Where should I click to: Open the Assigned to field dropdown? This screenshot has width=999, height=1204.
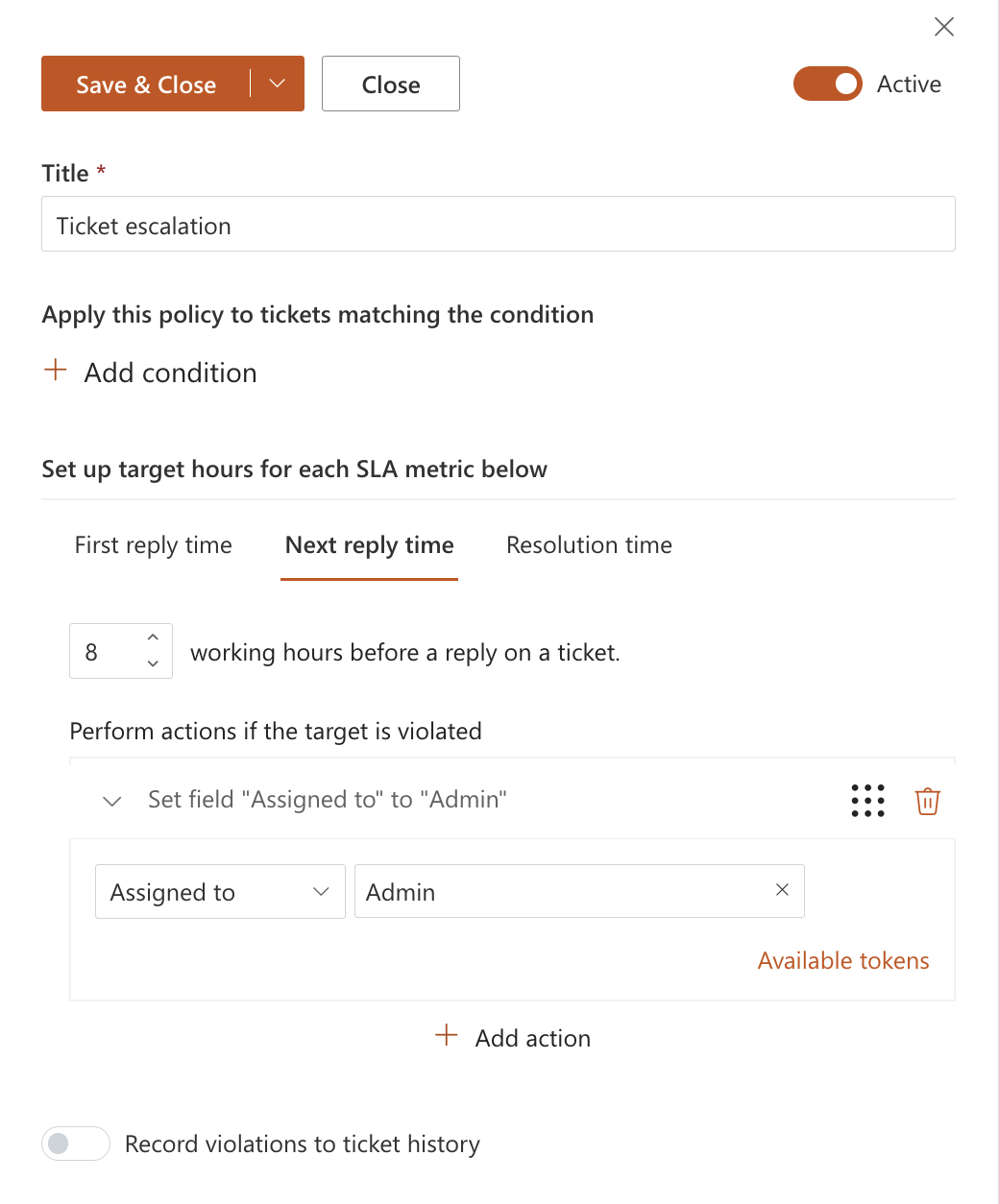pos(220,892)
